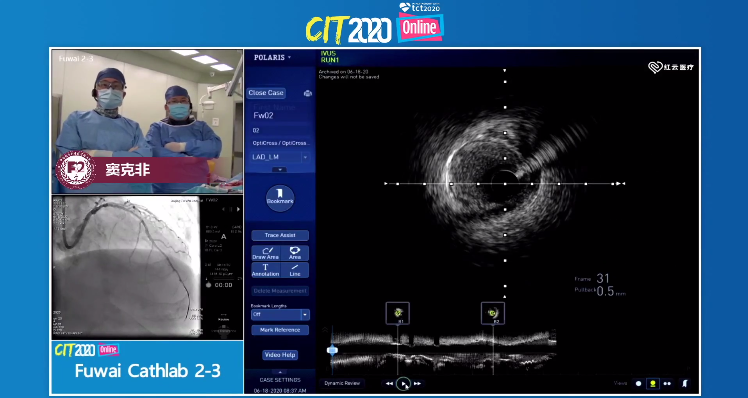Switch to dual side-by-side view
This screenshot has width=748, height=398.
[x=667, y=383]
